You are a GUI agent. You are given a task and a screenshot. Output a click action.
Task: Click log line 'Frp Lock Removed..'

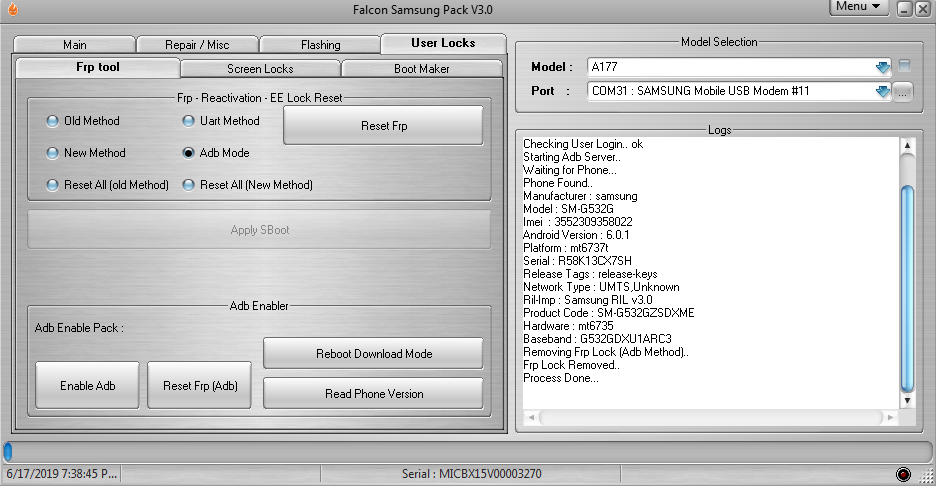571,365
